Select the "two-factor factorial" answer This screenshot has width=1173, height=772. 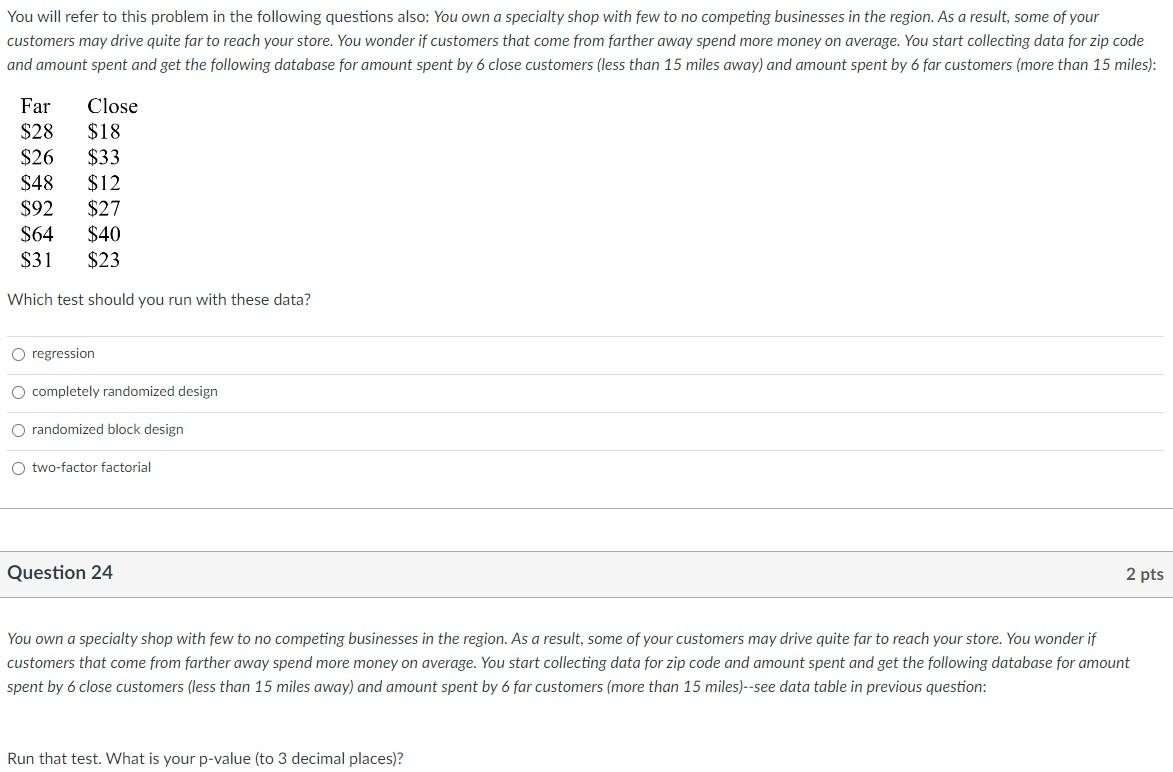91,467
